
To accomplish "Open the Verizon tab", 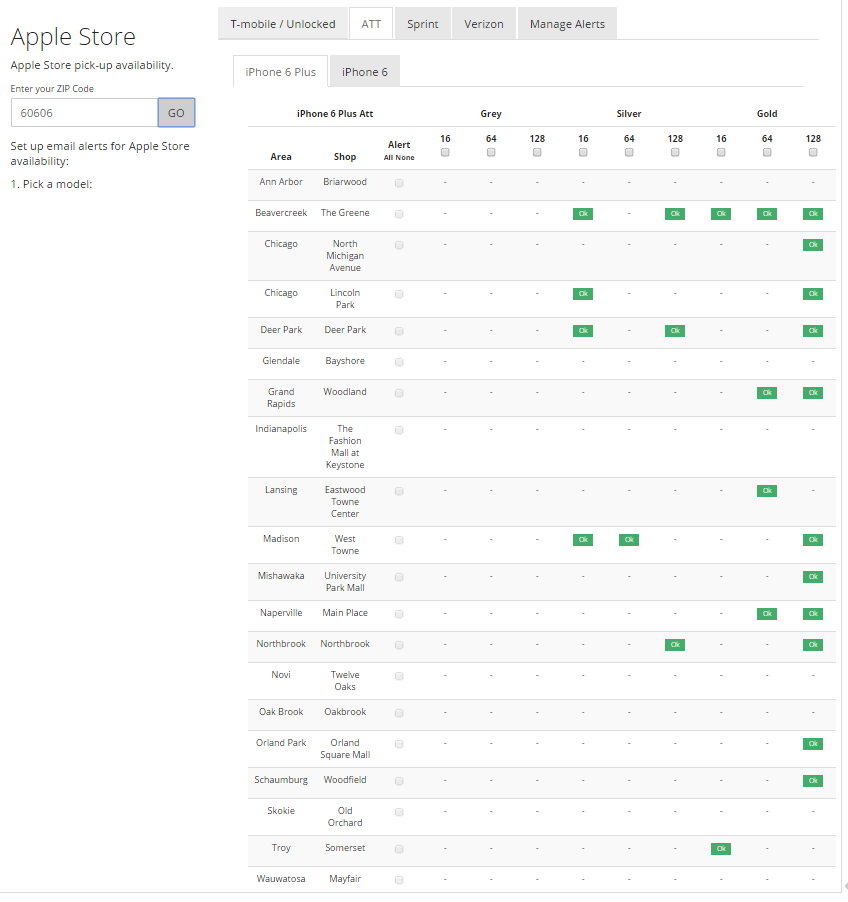I will coord(484,24).
